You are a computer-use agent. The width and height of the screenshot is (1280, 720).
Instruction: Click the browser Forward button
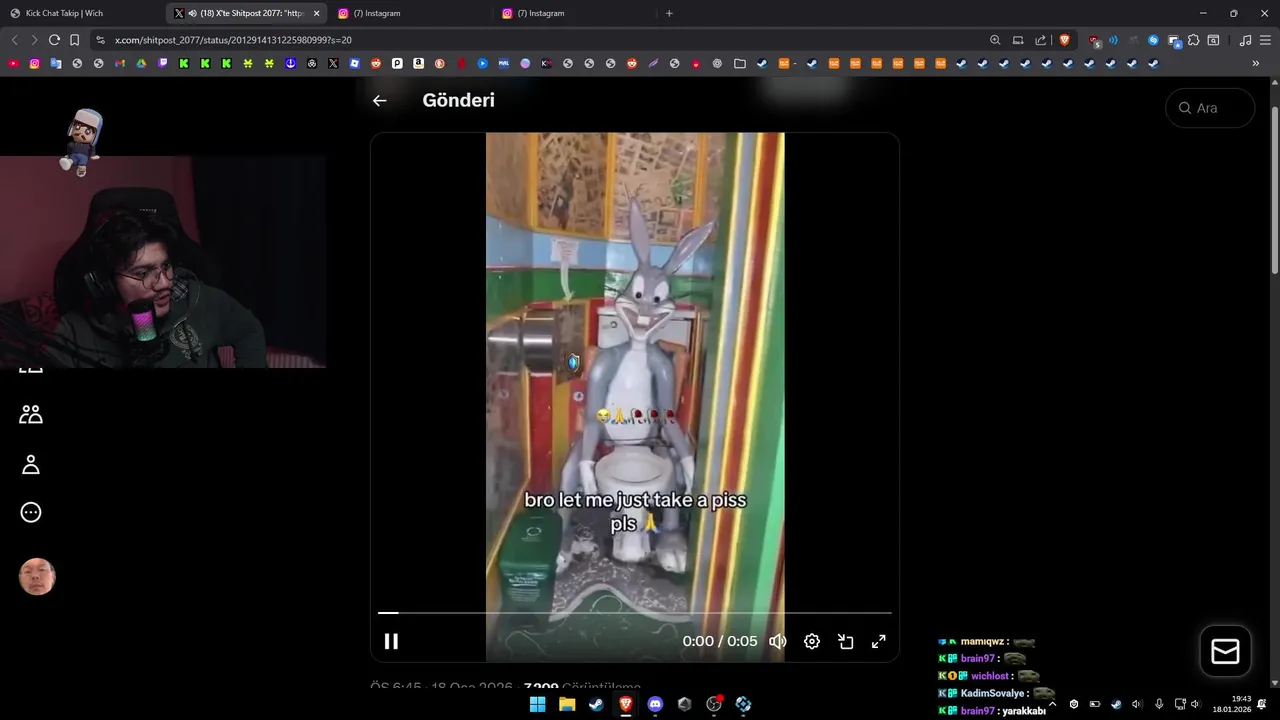point(34,40)
